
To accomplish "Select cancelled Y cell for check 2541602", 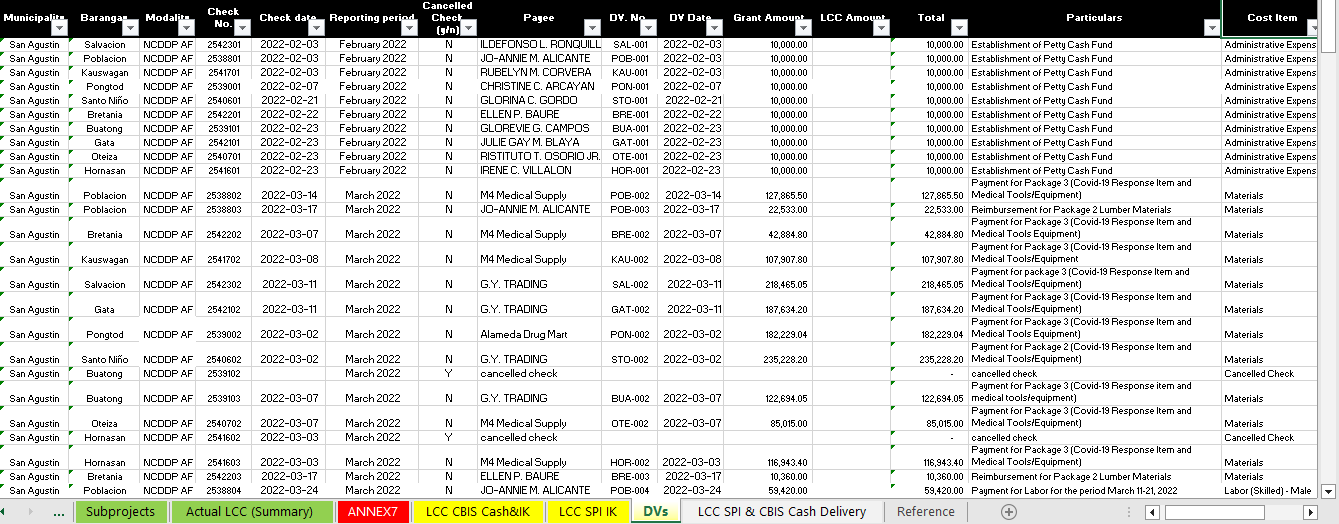I will click(x=448, y=437).
